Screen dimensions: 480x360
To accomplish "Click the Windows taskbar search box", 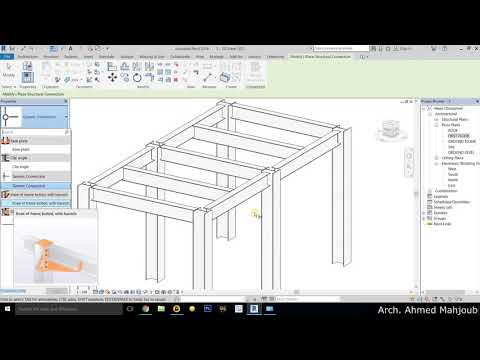I will pyautogui.click(x=69, y=309).
